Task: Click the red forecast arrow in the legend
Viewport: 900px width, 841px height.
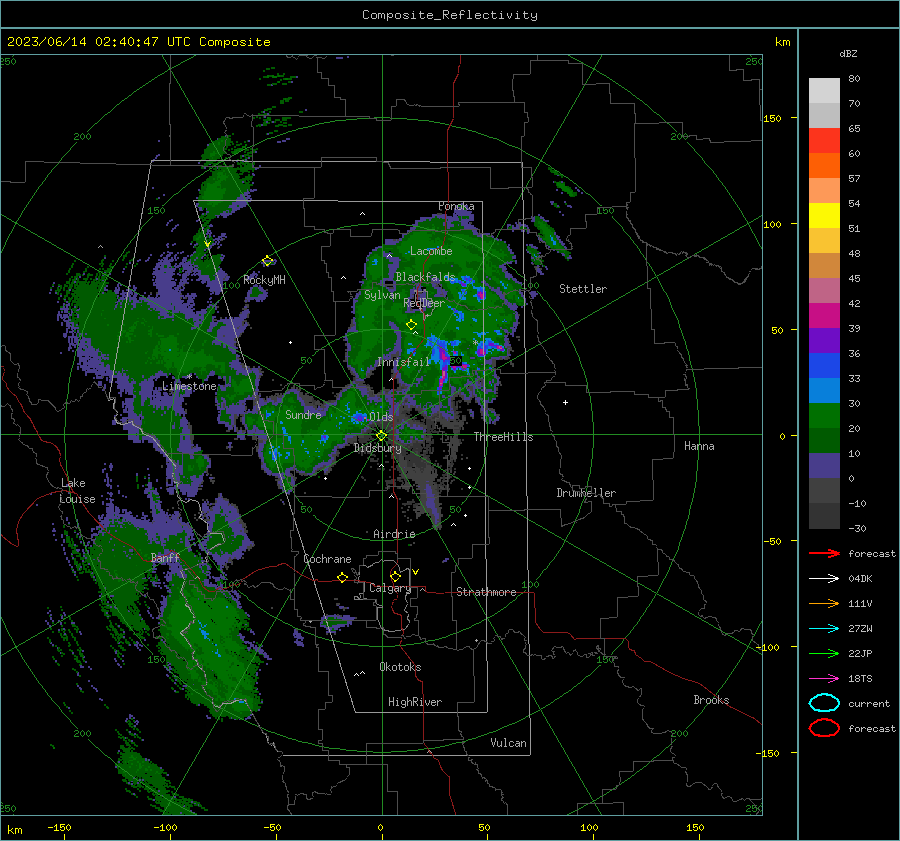Action: coord(824,553)
